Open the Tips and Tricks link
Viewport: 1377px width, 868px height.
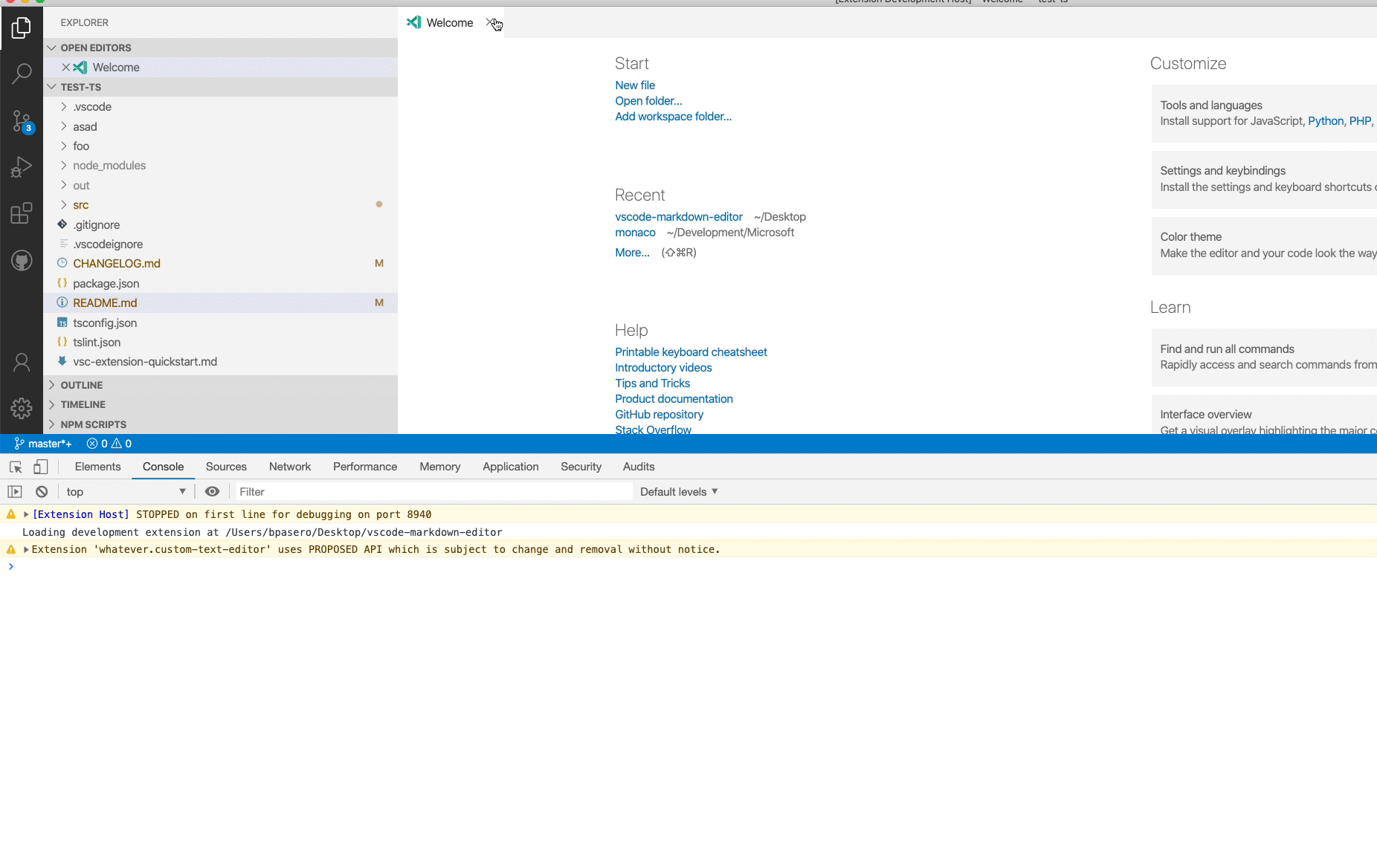[652, 383]
